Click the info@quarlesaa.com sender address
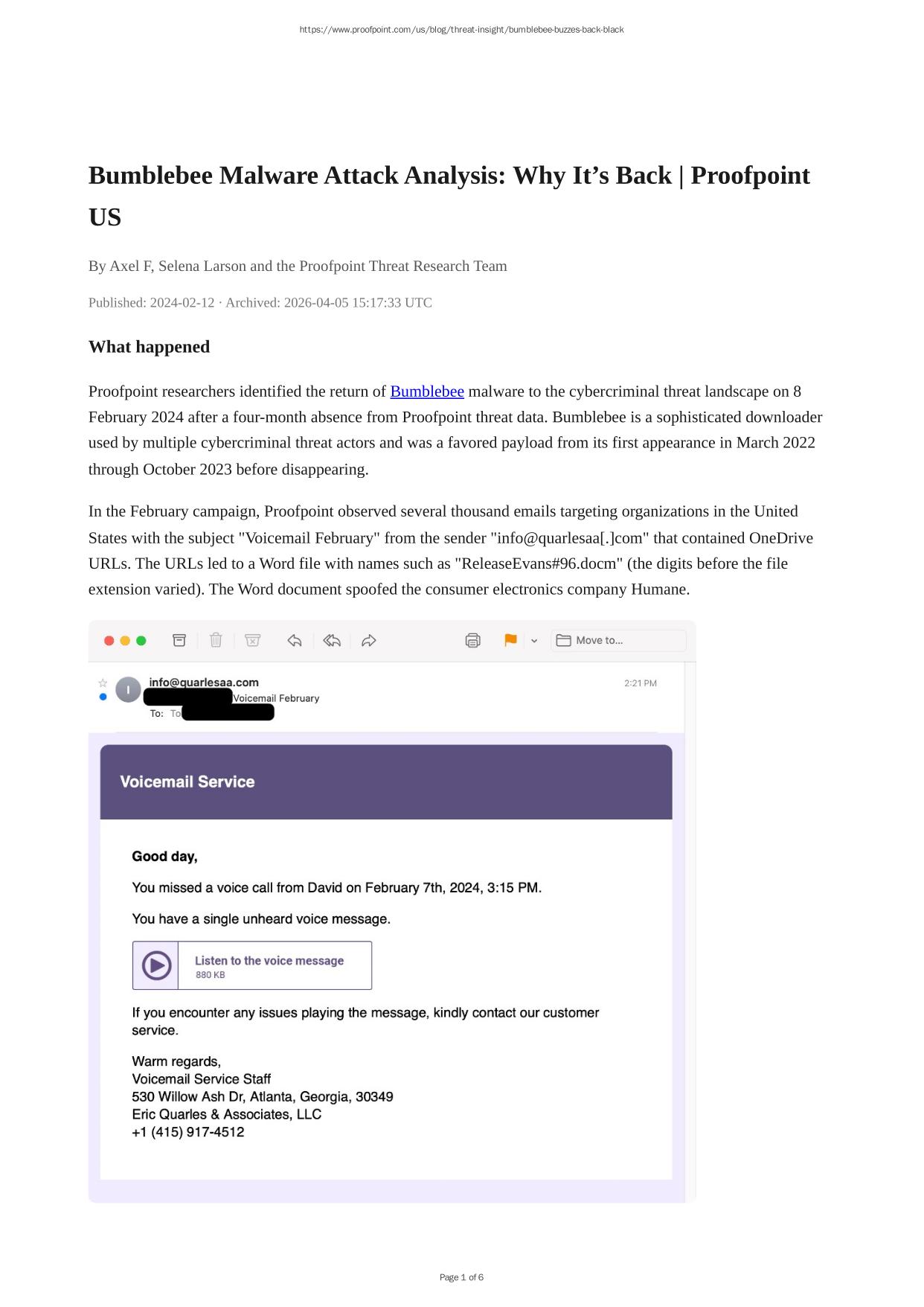This screenshot has width=924, height=1307. click(204, 682)
